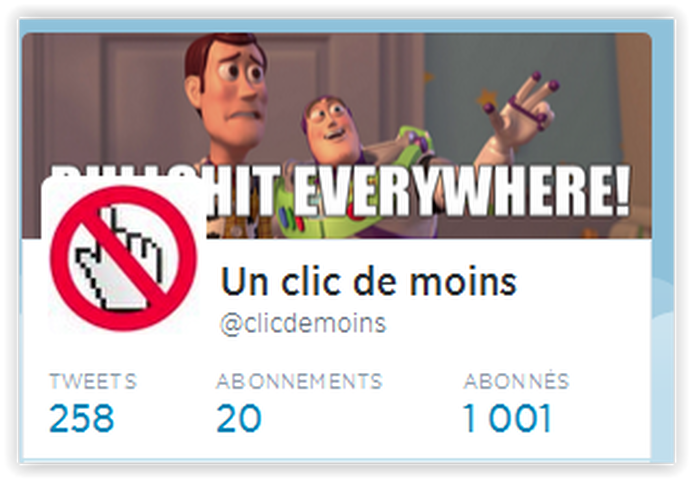The width and height of the screenshot is (691, 480).
Task: Open the 20 abonnements count
Action: pyautogui.click(x=239, y=418)
